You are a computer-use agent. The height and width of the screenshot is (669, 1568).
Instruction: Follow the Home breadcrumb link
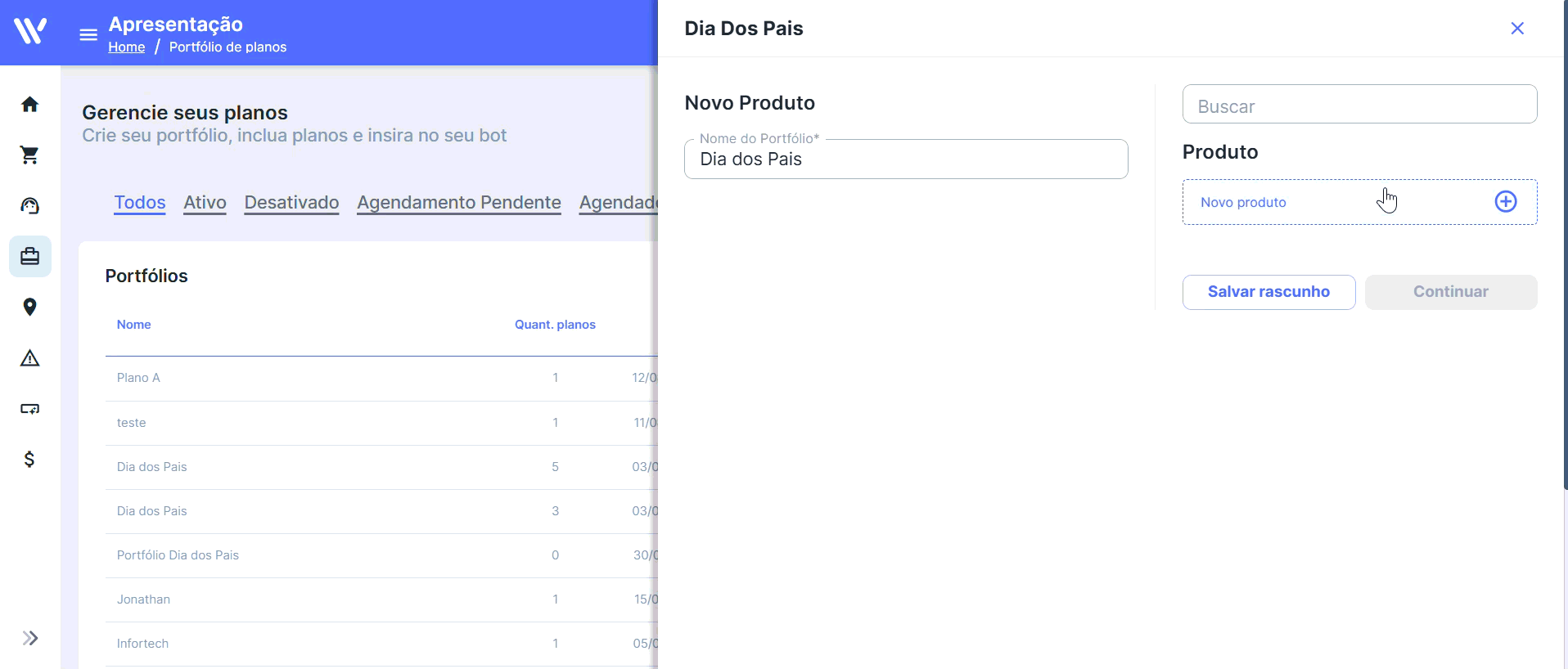point(127,47)
